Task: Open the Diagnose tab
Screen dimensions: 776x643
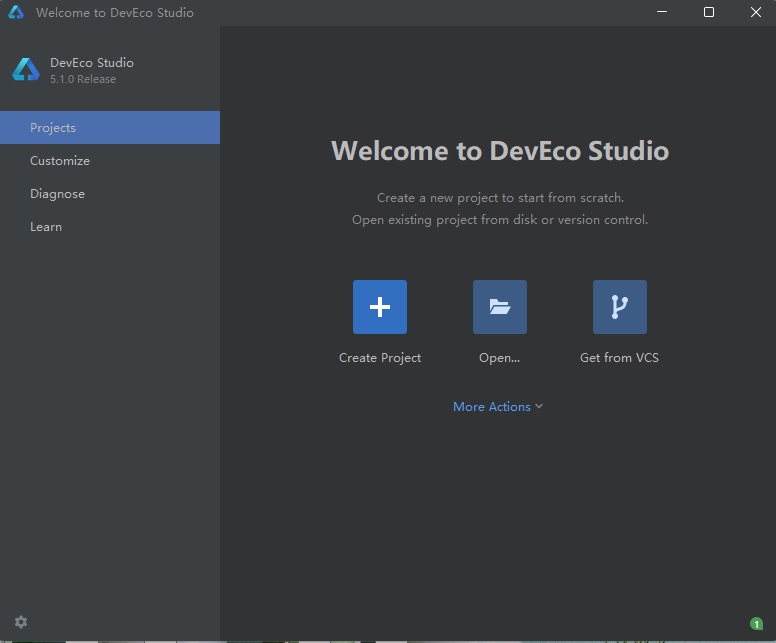Action: click(110, 194)
